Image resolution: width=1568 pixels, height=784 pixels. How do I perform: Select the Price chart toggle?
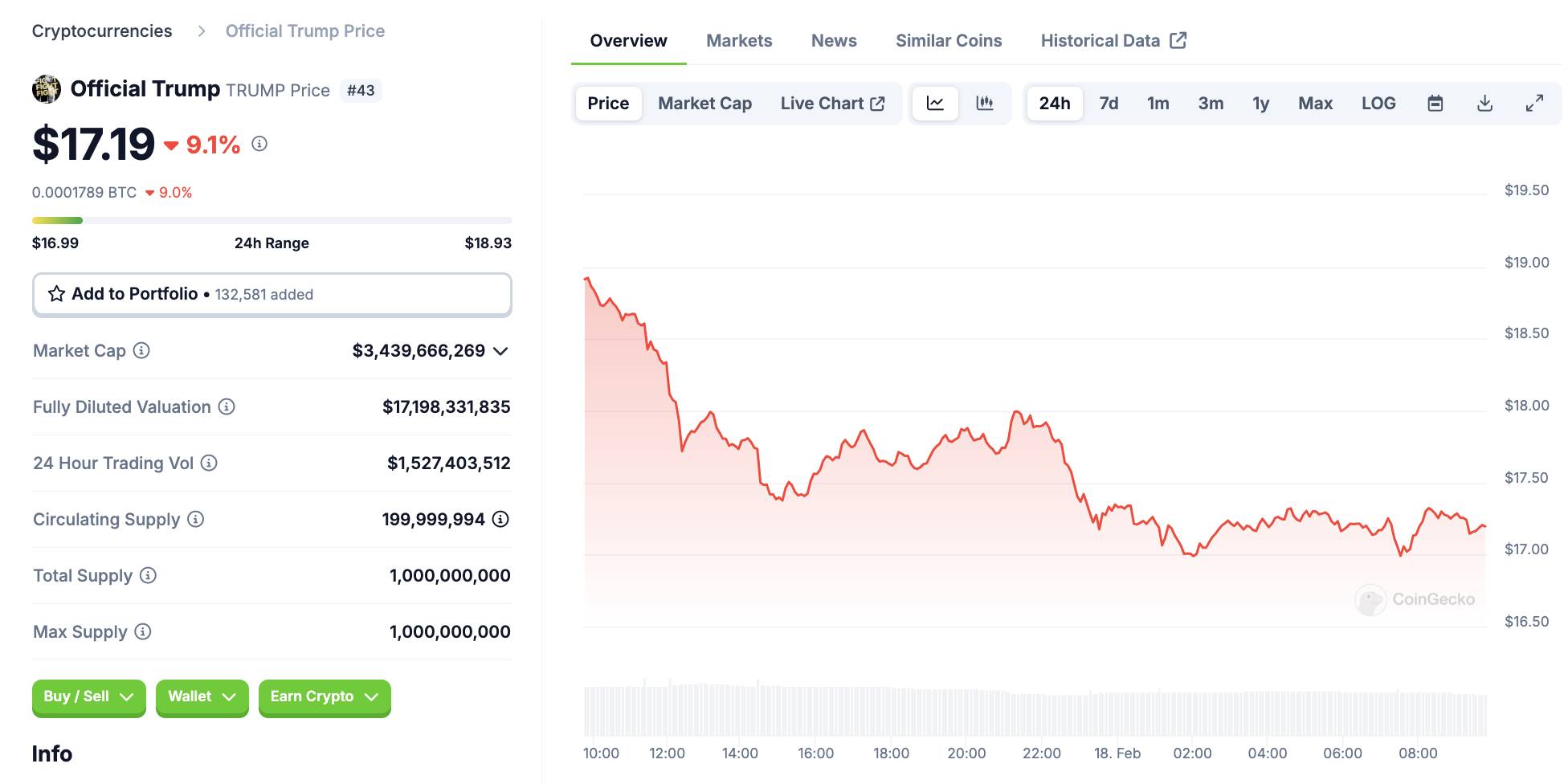coord(608,103)
